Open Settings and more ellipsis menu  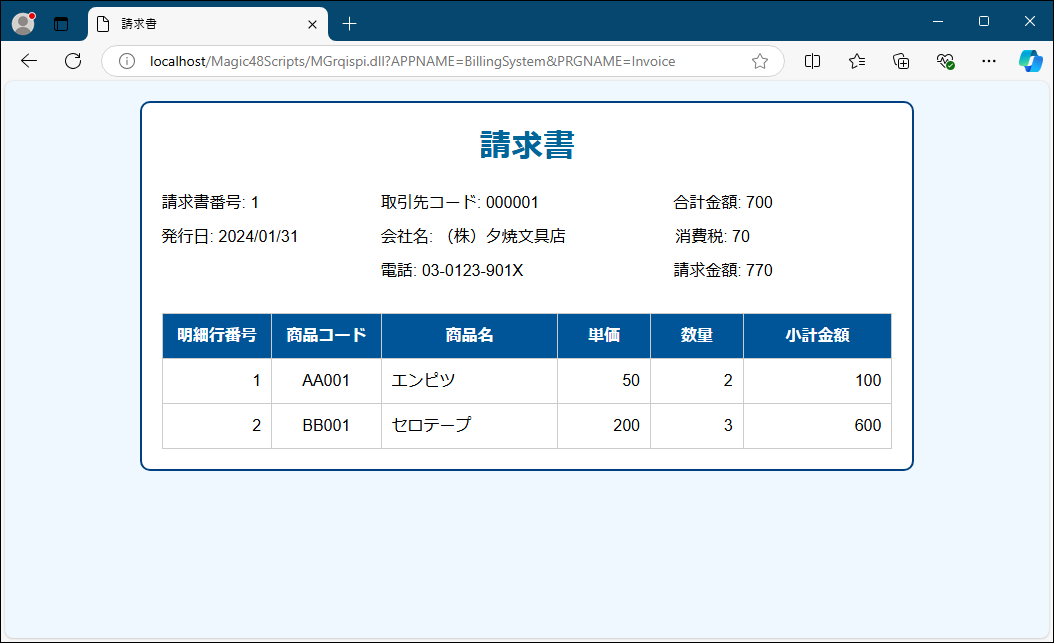[989, 61]
